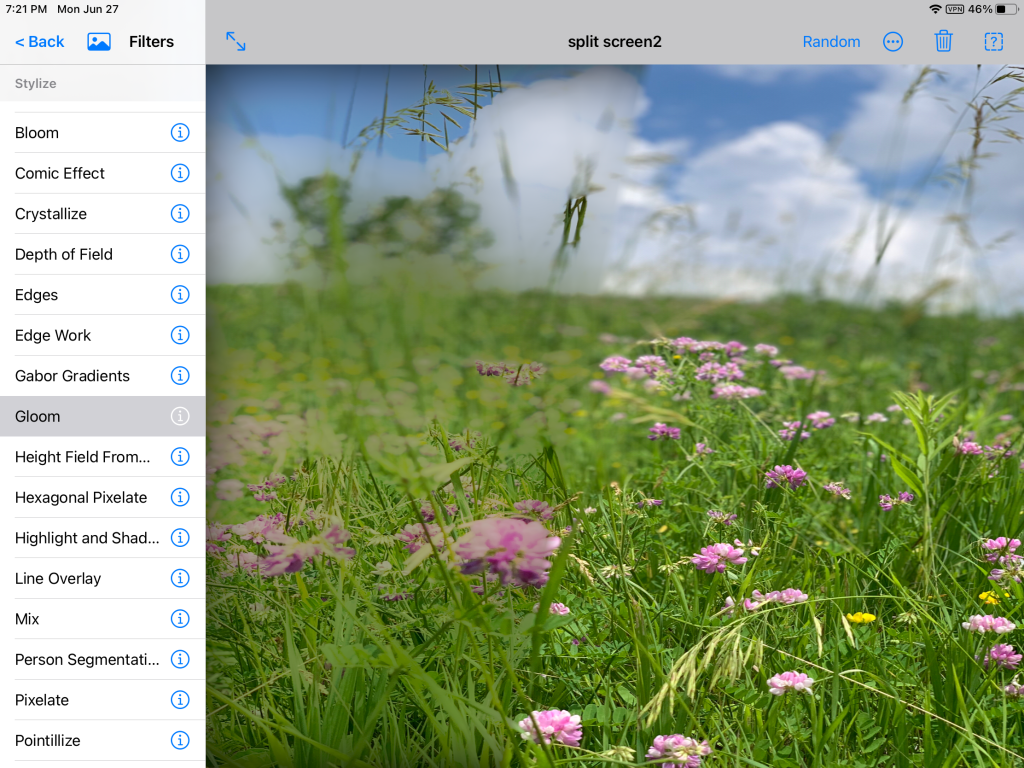This screenshot has width=1024, height=768.
Task: Show info for the Bloom filter
Action: click(180, 133)
